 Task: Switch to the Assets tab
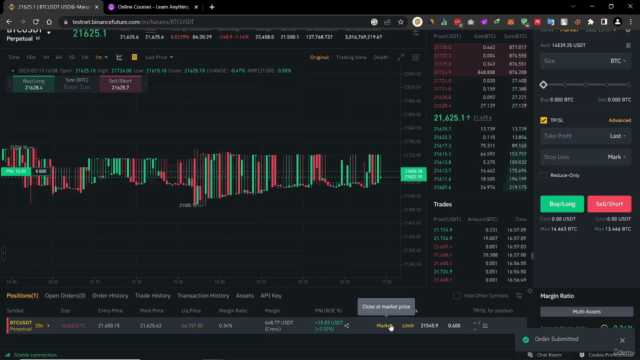coord(244,296)
